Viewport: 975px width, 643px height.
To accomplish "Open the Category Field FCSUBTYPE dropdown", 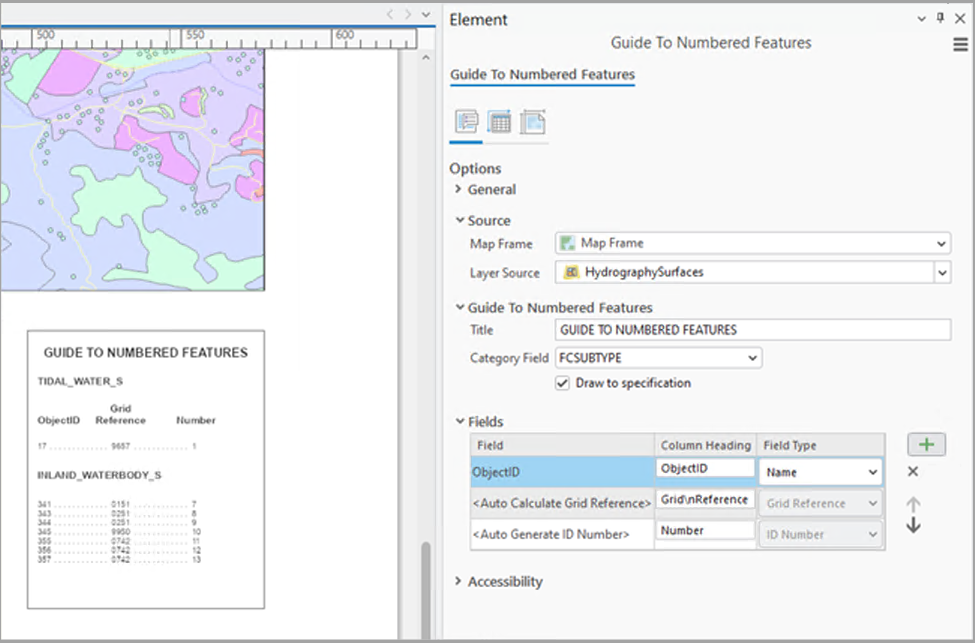I will tap(658, 358).
